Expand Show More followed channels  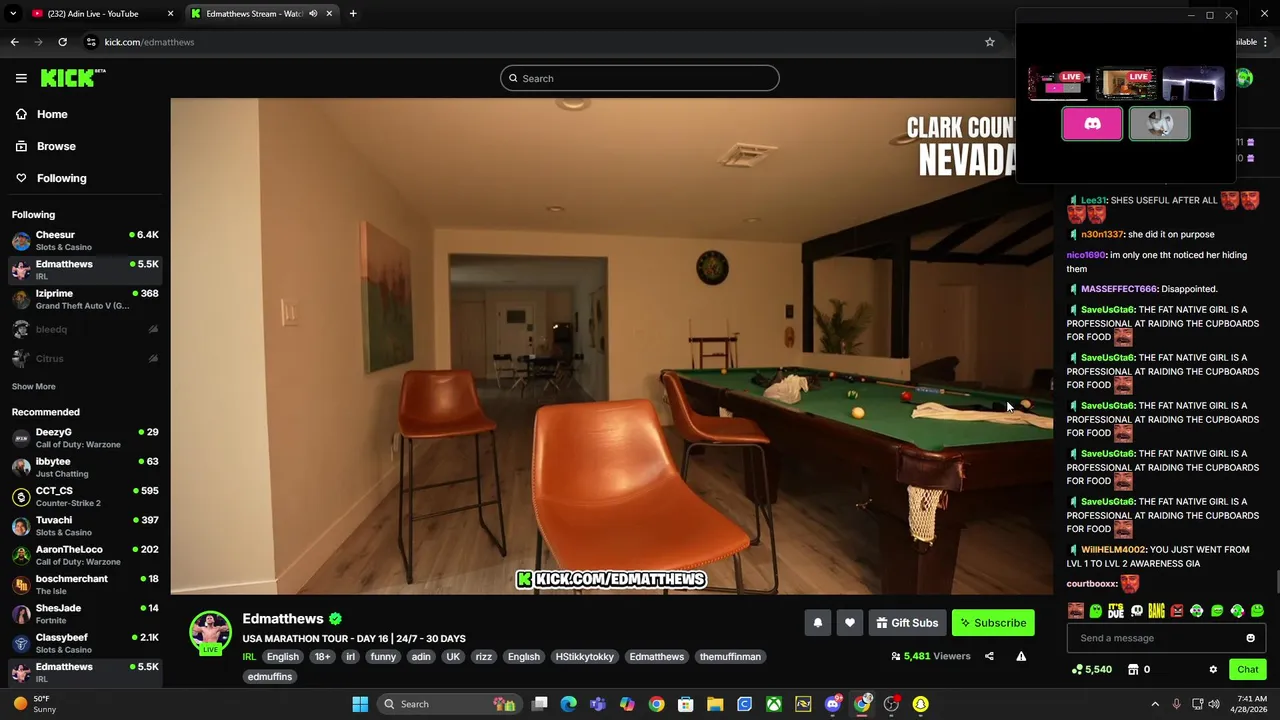coord(33,386)
